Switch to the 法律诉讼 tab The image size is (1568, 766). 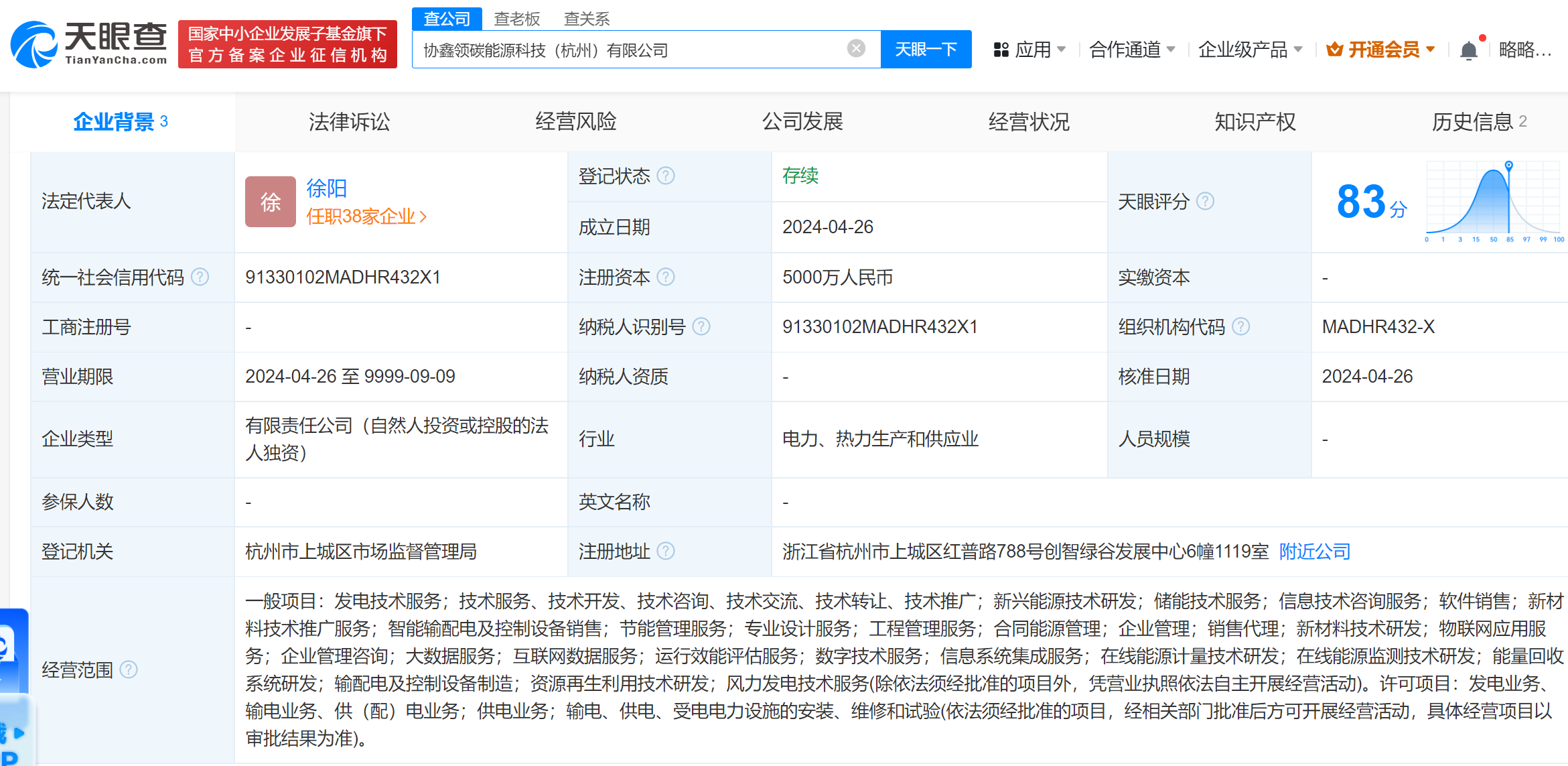coord(349,122)
